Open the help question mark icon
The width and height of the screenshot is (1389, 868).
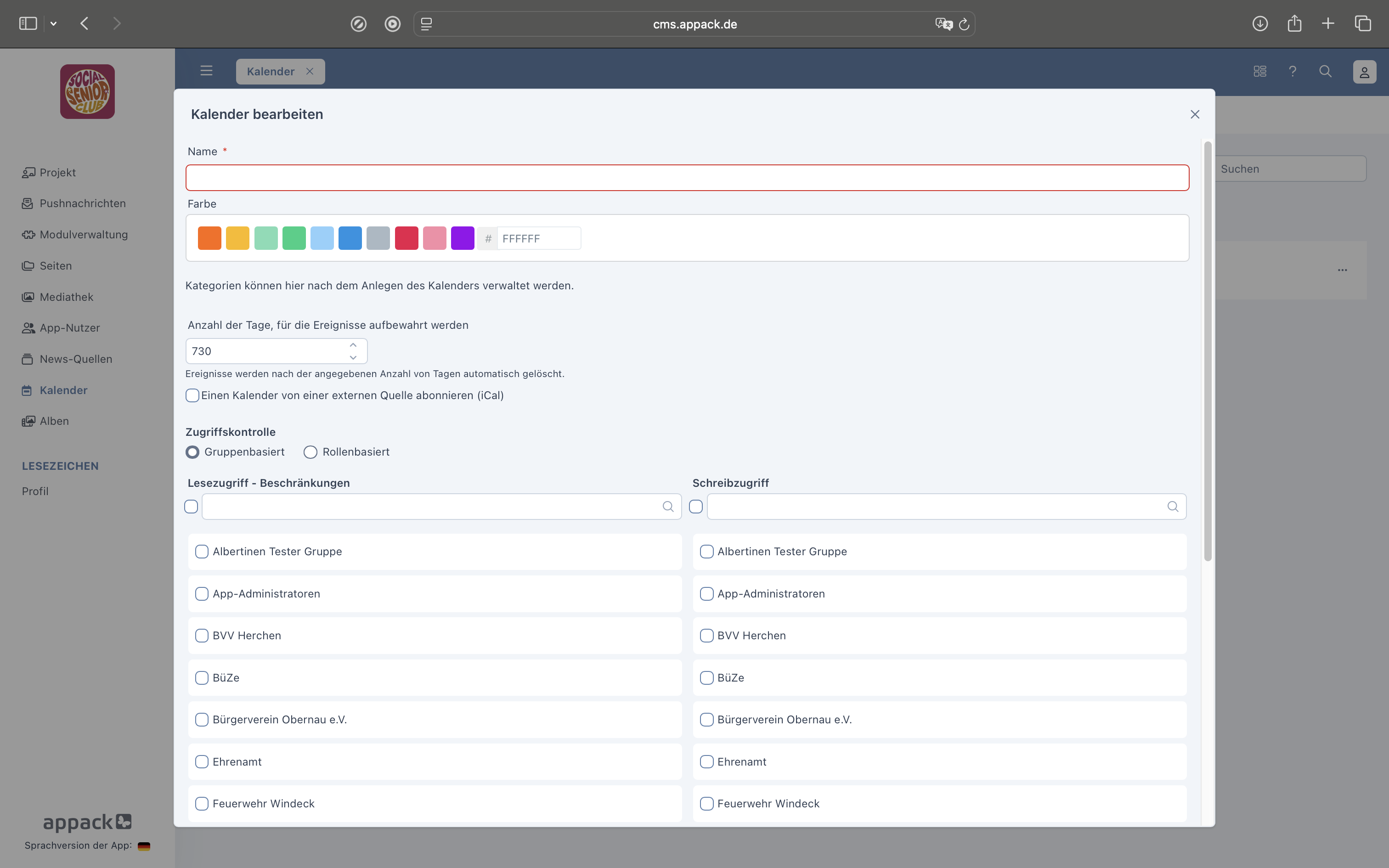[x=1293, y=71]
